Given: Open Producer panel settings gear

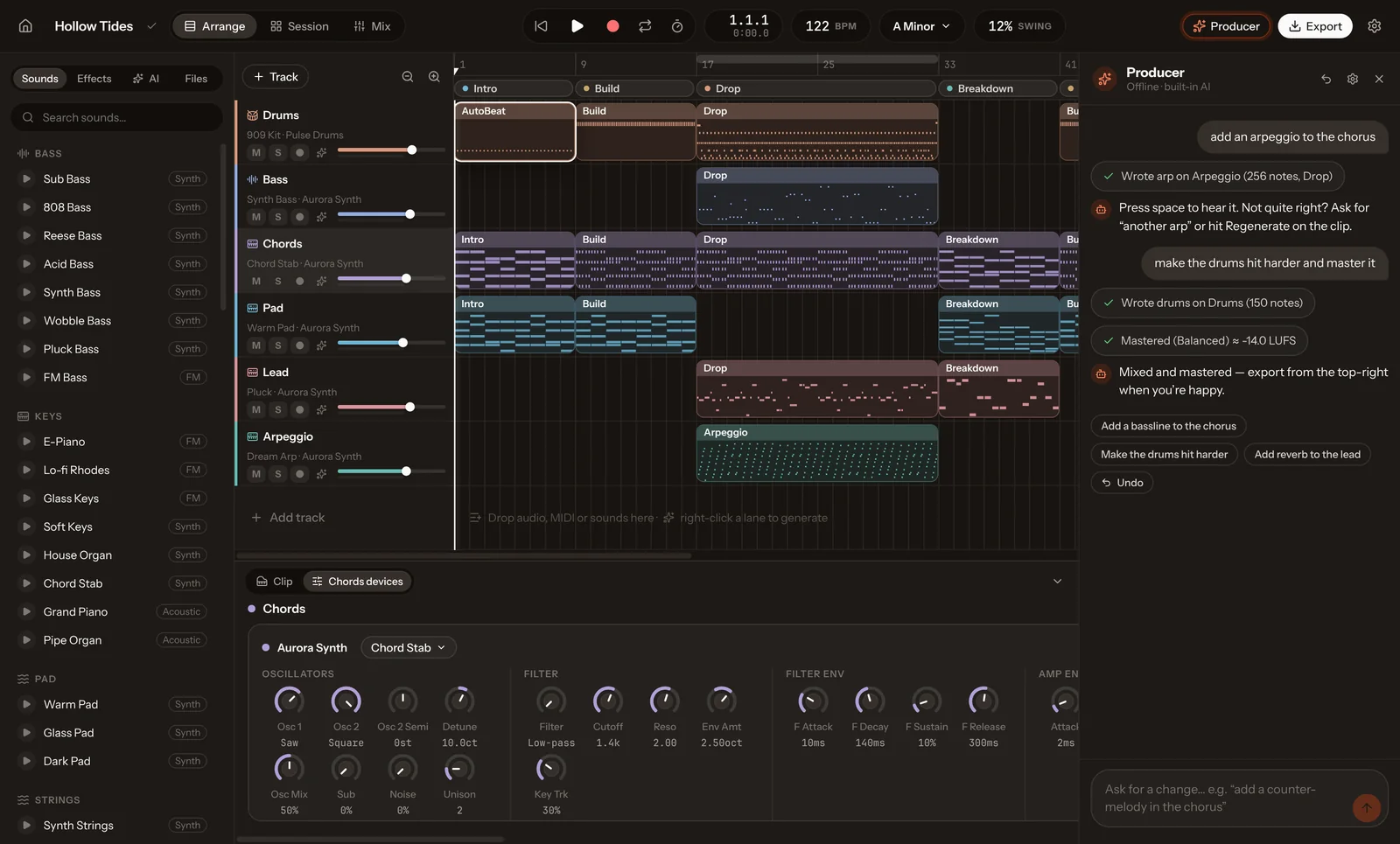Looking at the screenshot, I should coord(1353,79).
